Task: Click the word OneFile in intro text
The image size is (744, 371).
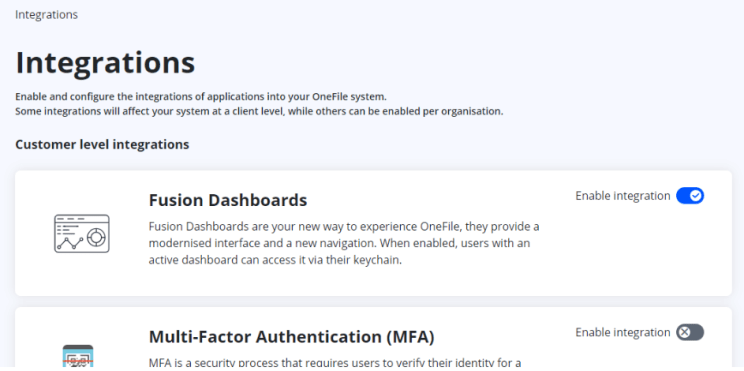Action: (330, 97)
